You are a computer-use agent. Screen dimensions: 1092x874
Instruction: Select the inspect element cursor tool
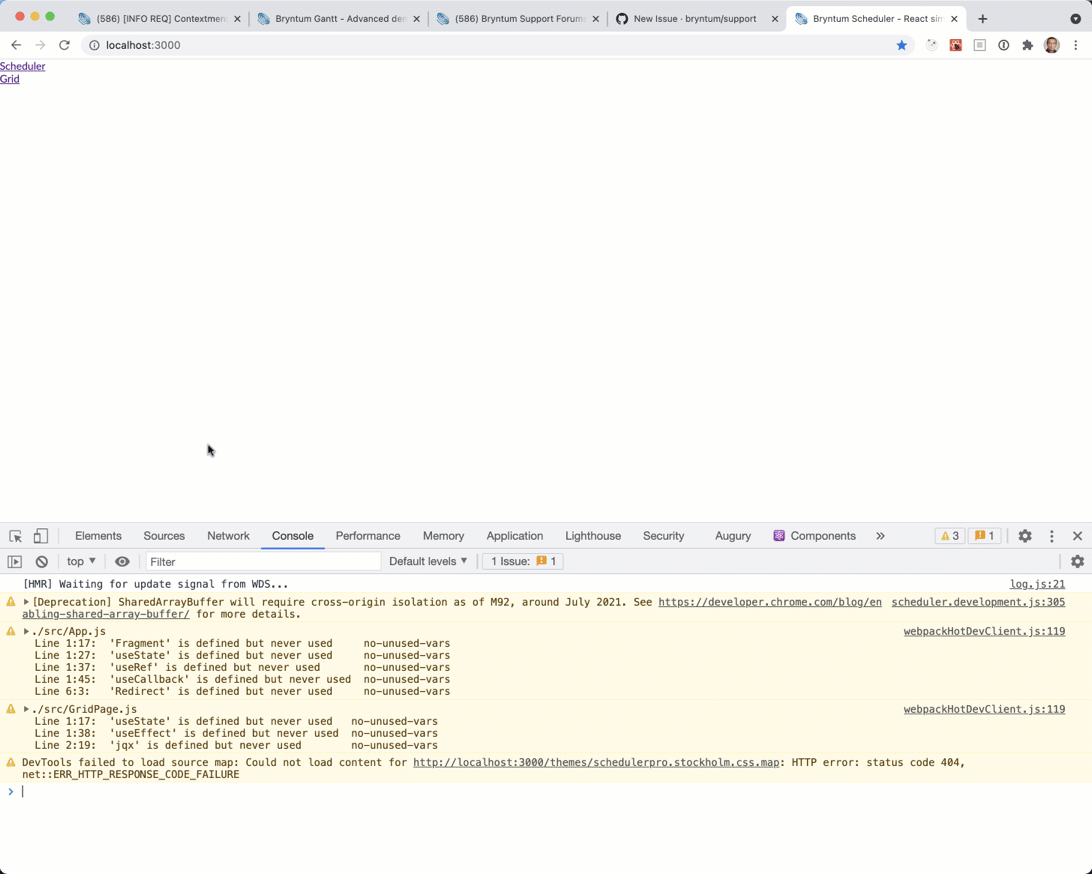coord(15,536)
